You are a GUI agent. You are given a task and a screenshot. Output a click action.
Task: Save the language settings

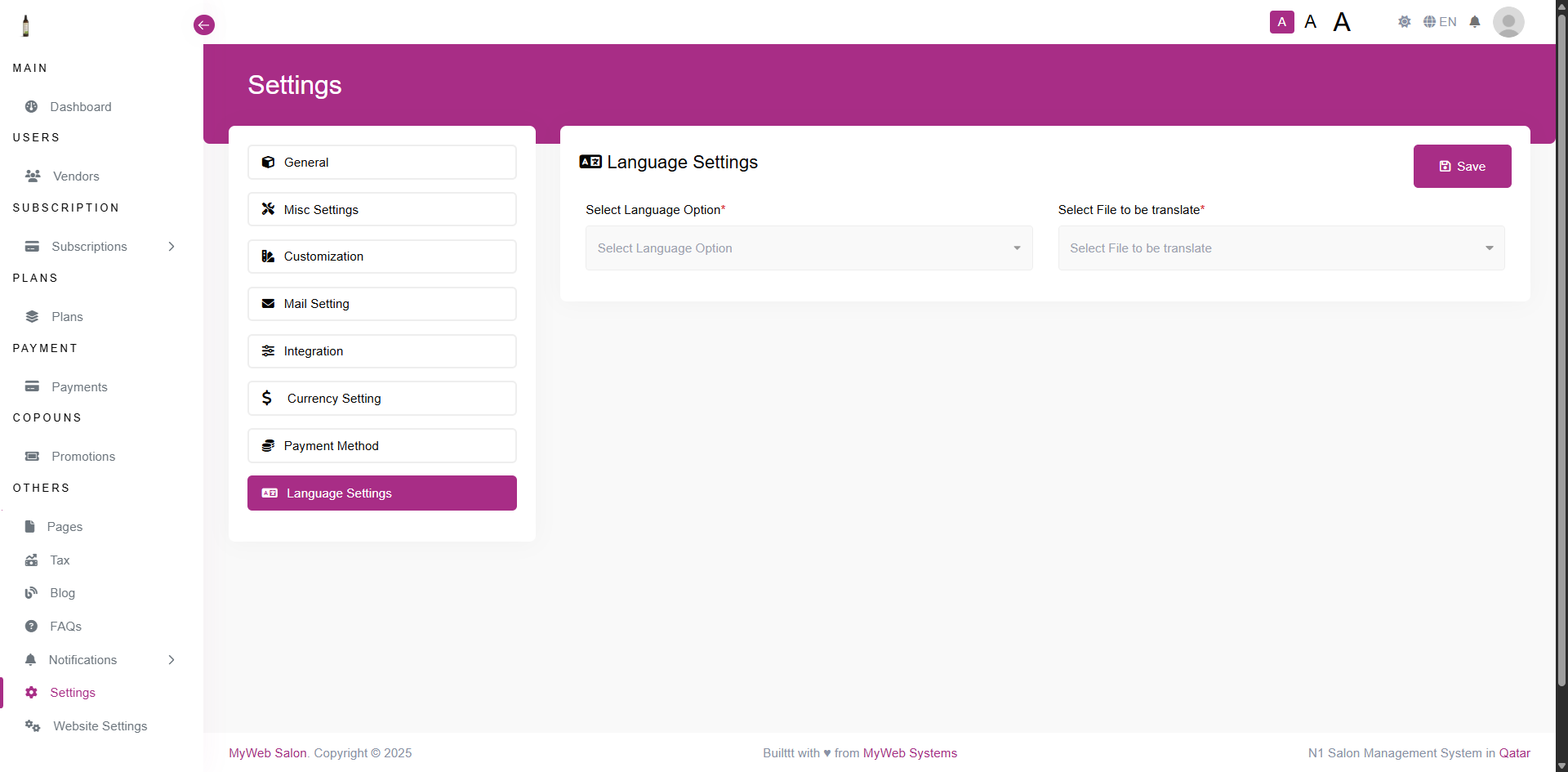click(x=1462, y=167)
